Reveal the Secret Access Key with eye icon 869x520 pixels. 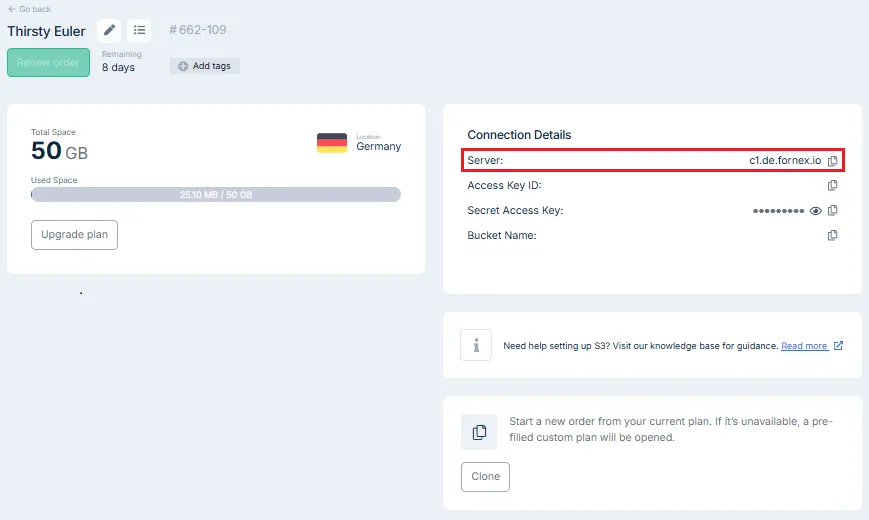pos(816,211)
